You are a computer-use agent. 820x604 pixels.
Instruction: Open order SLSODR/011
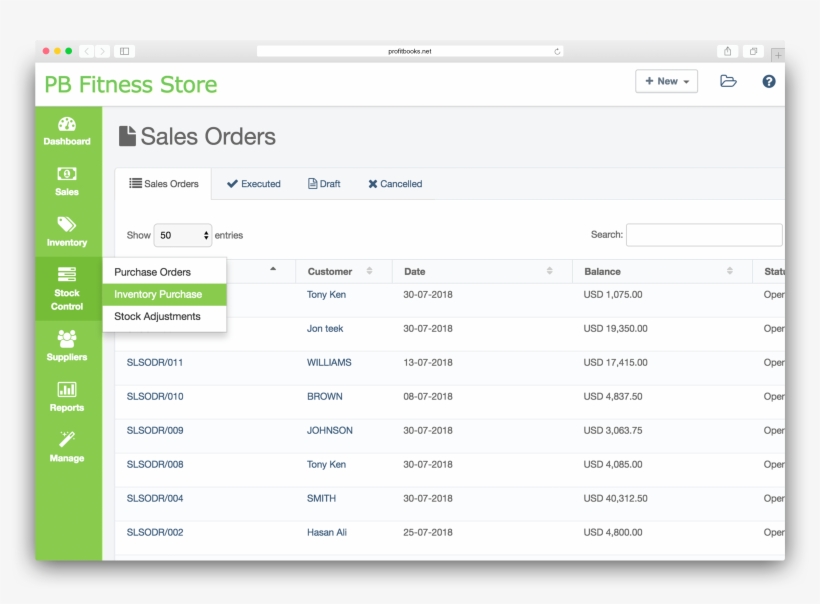pos(153,362)
